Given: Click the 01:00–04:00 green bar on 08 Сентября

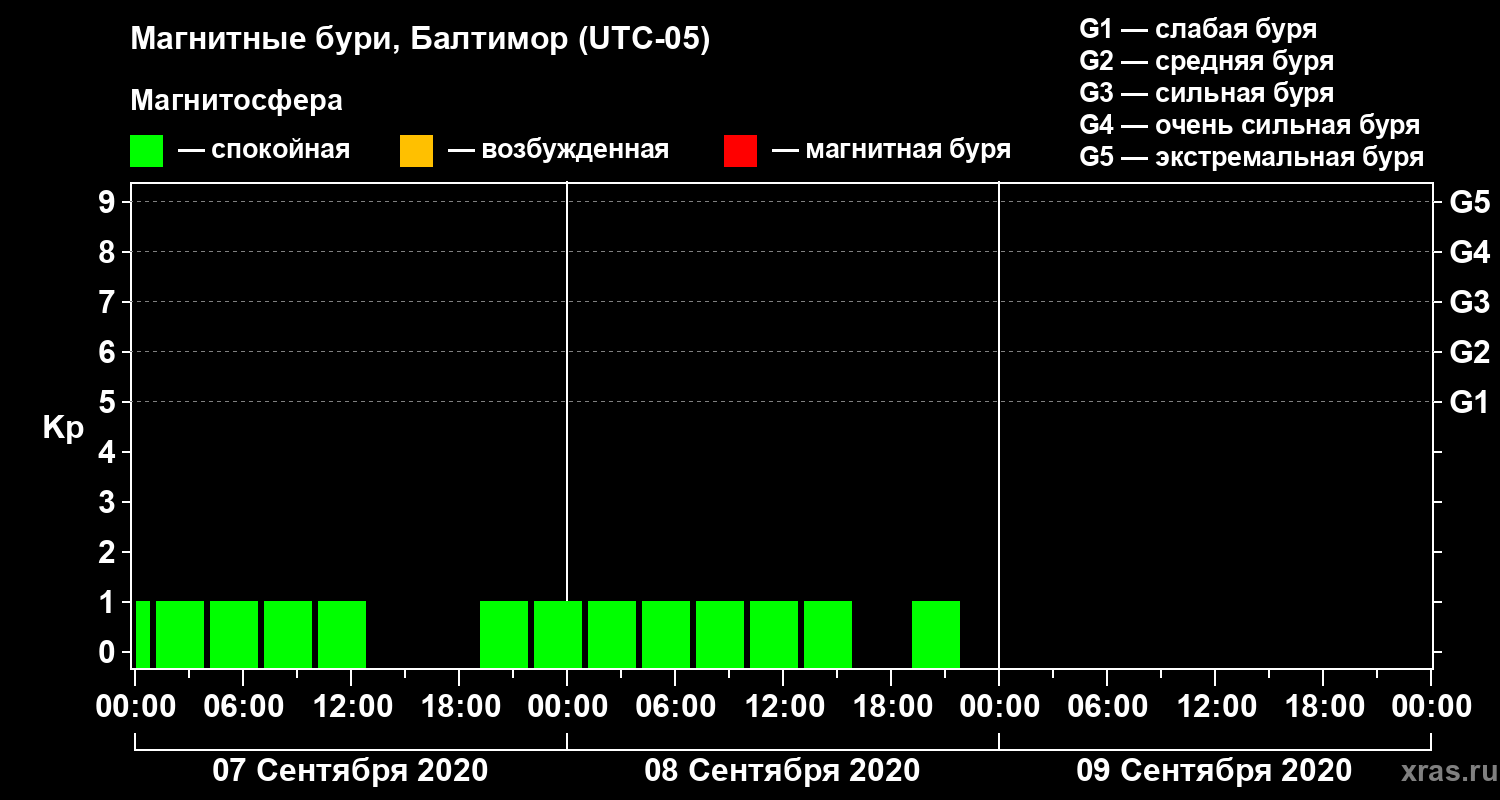Looking at the screenshot, I should click(612, 634).
